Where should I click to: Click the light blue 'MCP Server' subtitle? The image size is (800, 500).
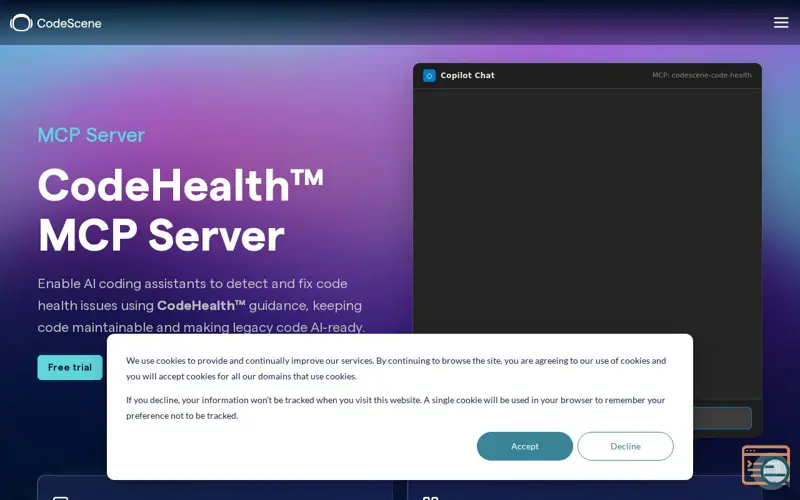91,135
